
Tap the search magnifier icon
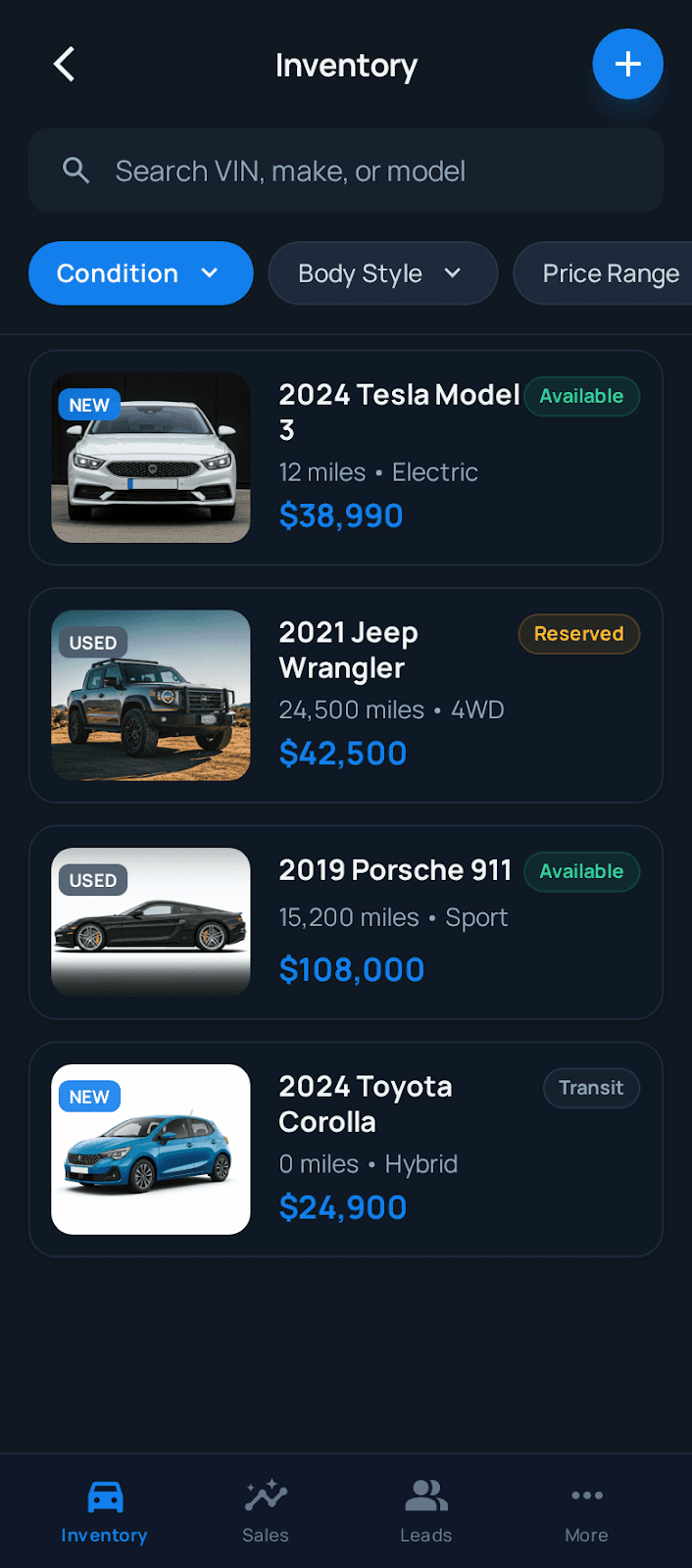pyautogui.click(x=75, y=170)
